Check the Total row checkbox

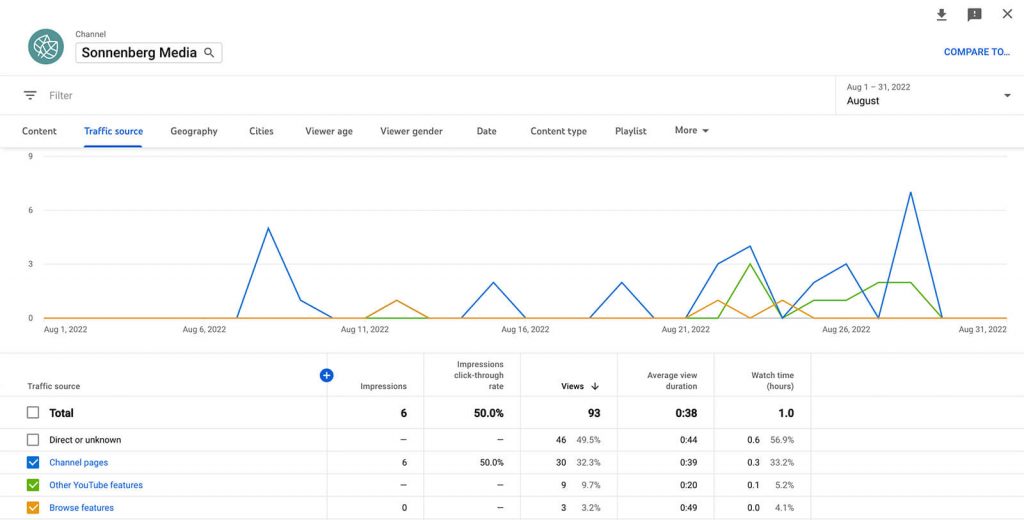pos(33,413)
